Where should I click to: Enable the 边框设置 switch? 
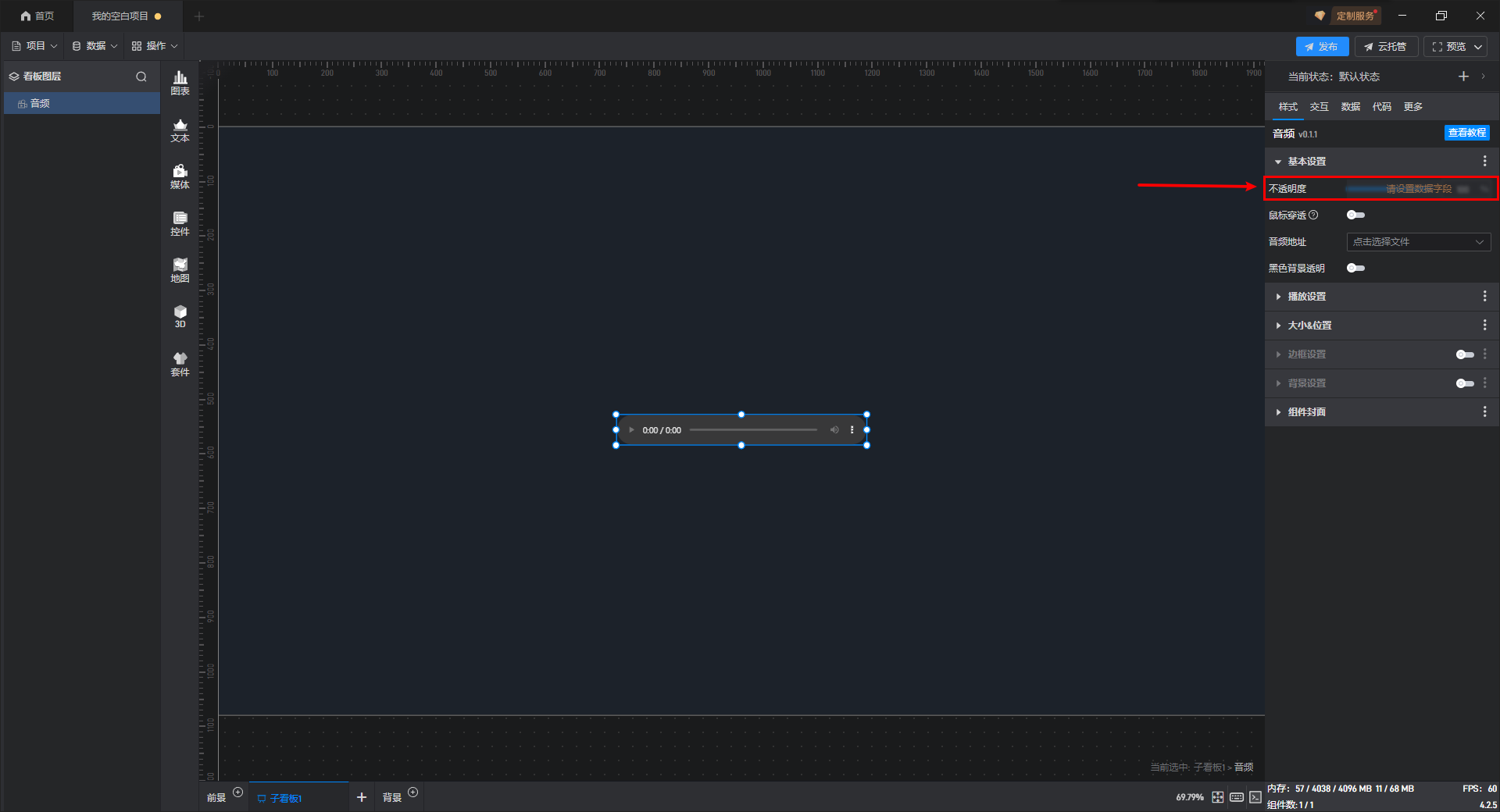point(1465,354)
